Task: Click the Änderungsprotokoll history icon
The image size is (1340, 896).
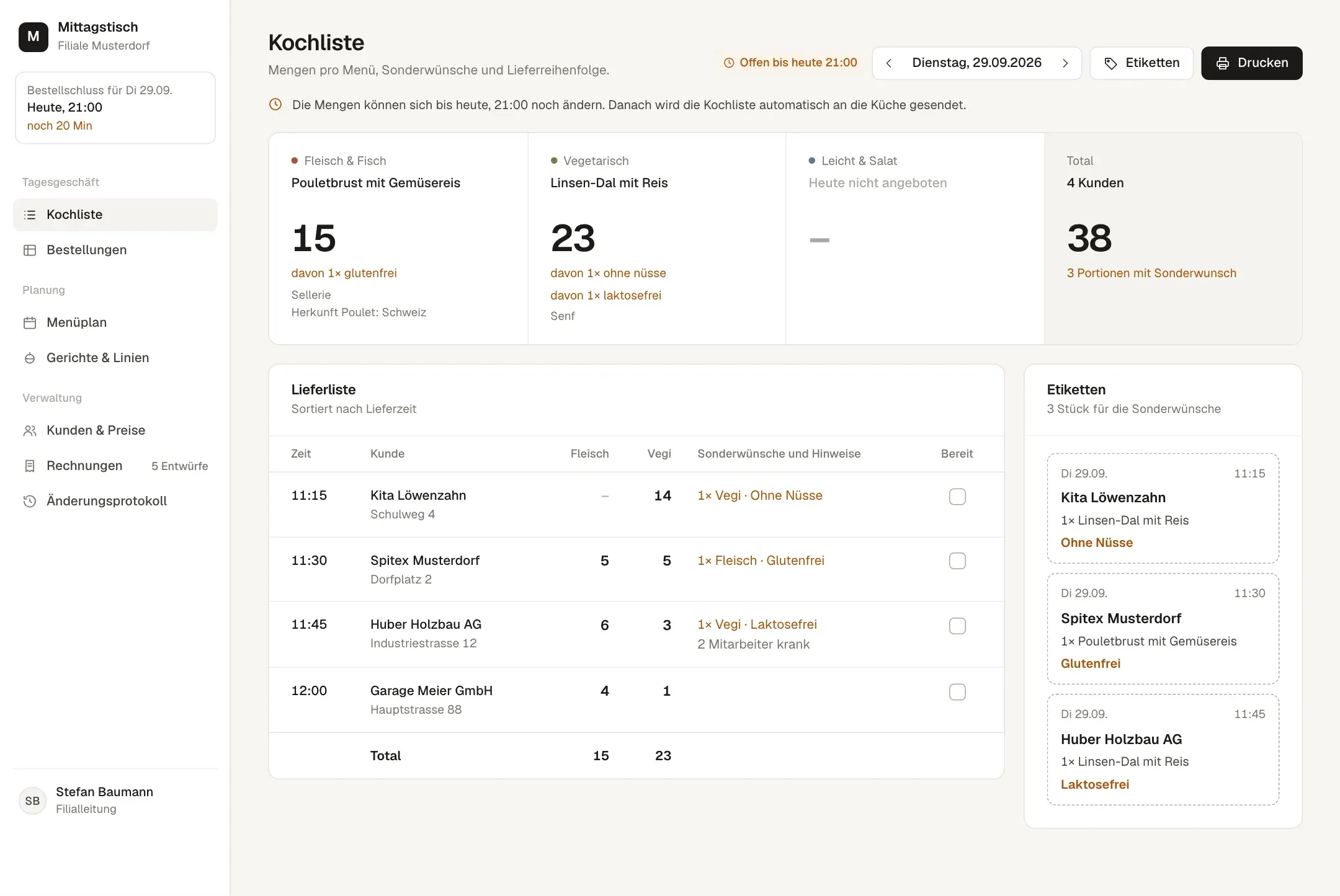Action: click(x=30, y=501)
